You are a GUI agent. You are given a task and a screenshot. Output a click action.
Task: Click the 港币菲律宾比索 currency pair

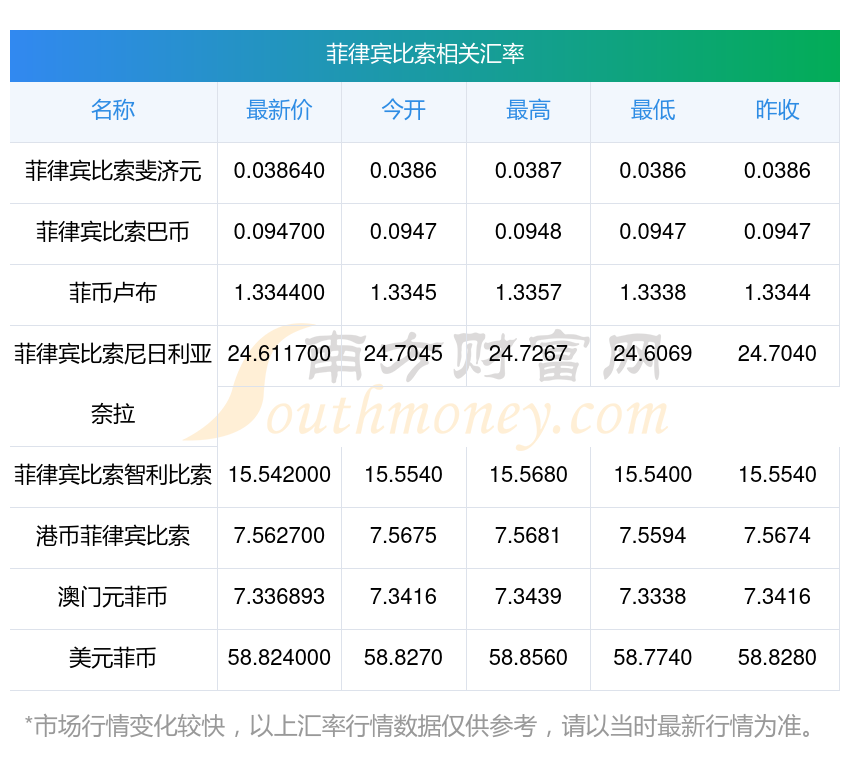(x=113, y=536)
